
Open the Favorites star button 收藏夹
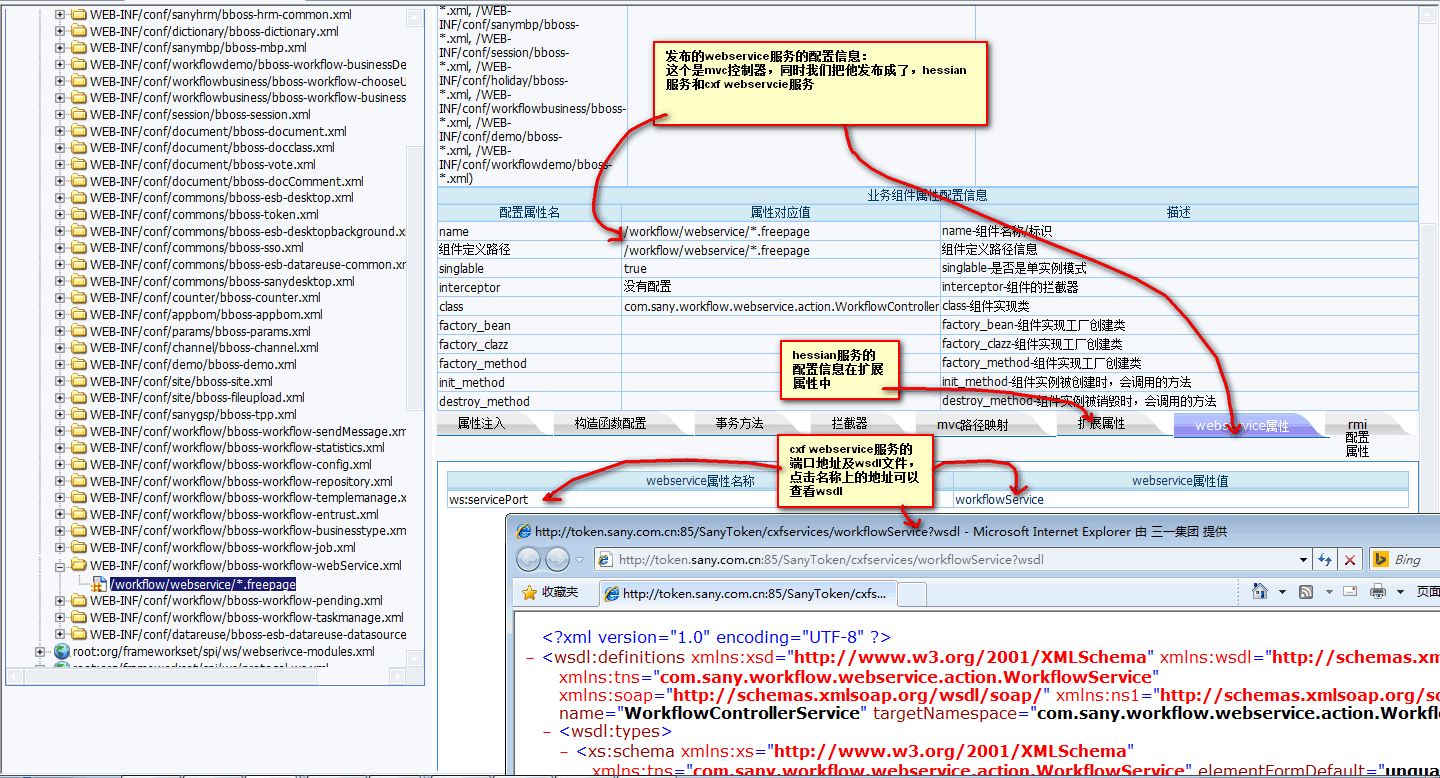pos(549,592)
